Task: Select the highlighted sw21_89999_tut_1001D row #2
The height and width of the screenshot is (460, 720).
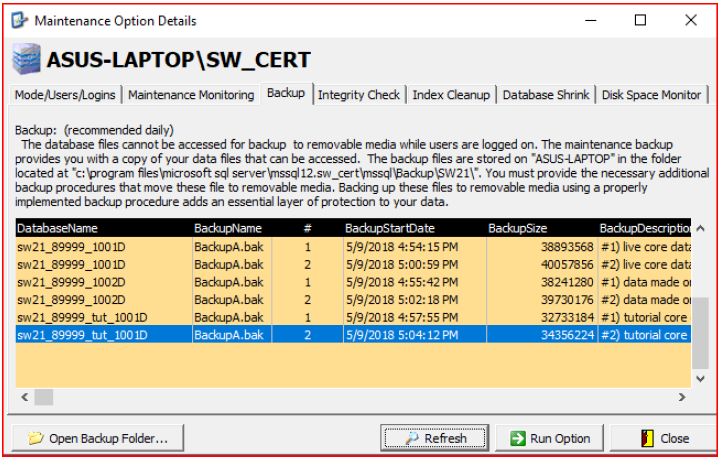Action: [x=353, y=335]
